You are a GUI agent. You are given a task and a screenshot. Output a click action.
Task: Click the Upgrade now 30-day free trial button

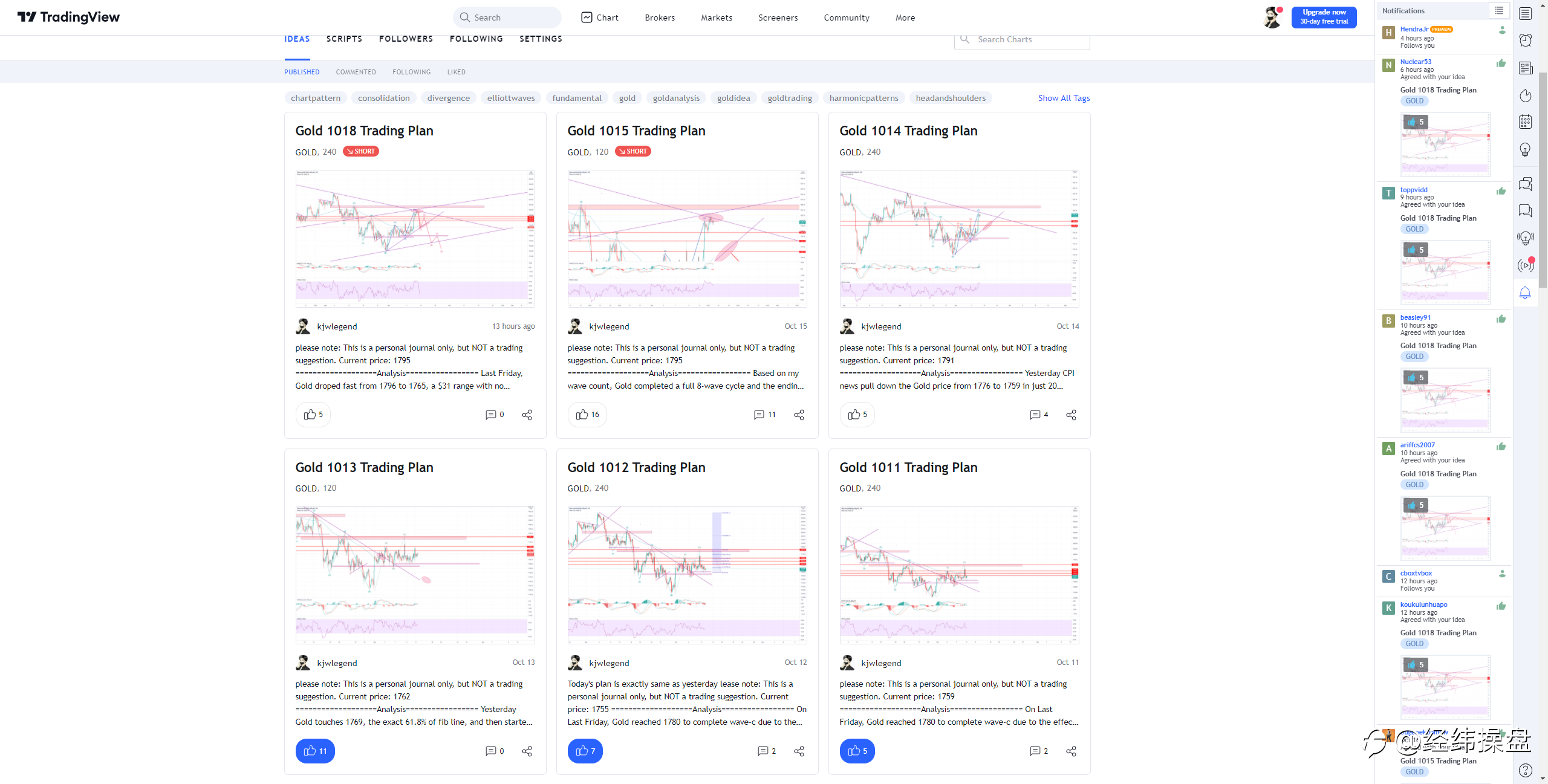pyautogui.click(x=1324, y=17)
